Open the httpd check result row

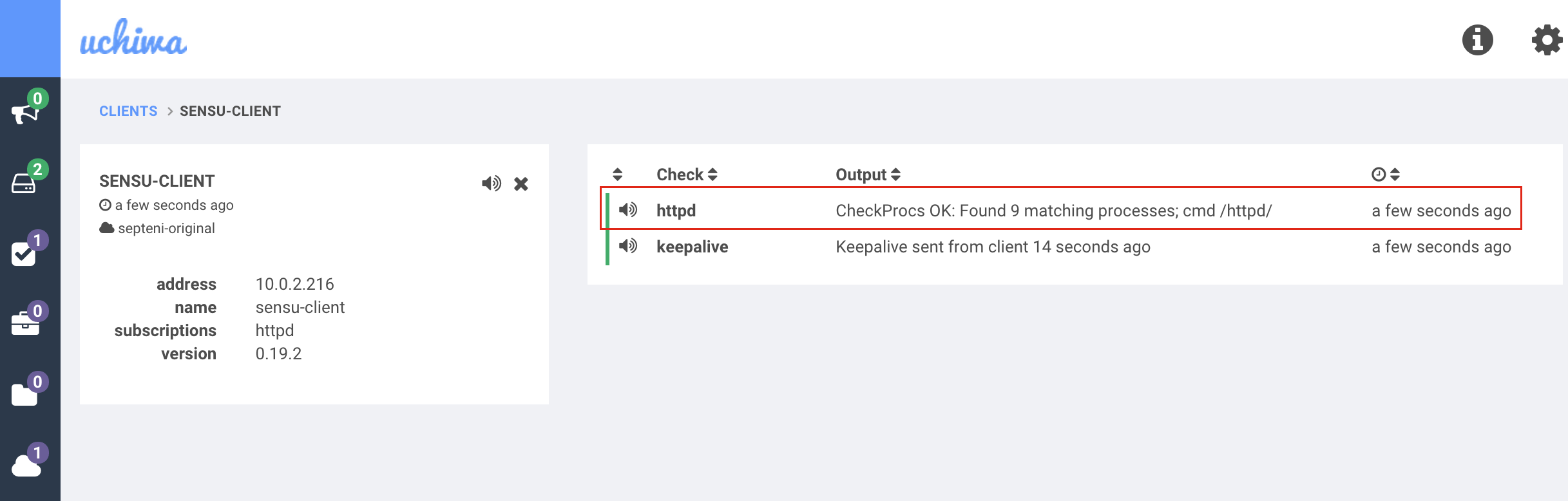point(1053,211)
